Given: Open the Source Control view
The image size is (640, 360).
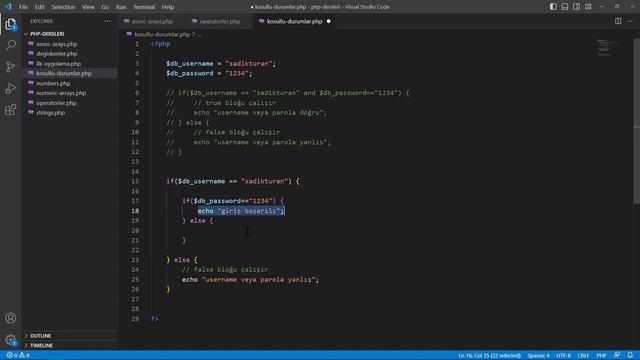Looking at the screenshot, I should click(x=11, y=67).
